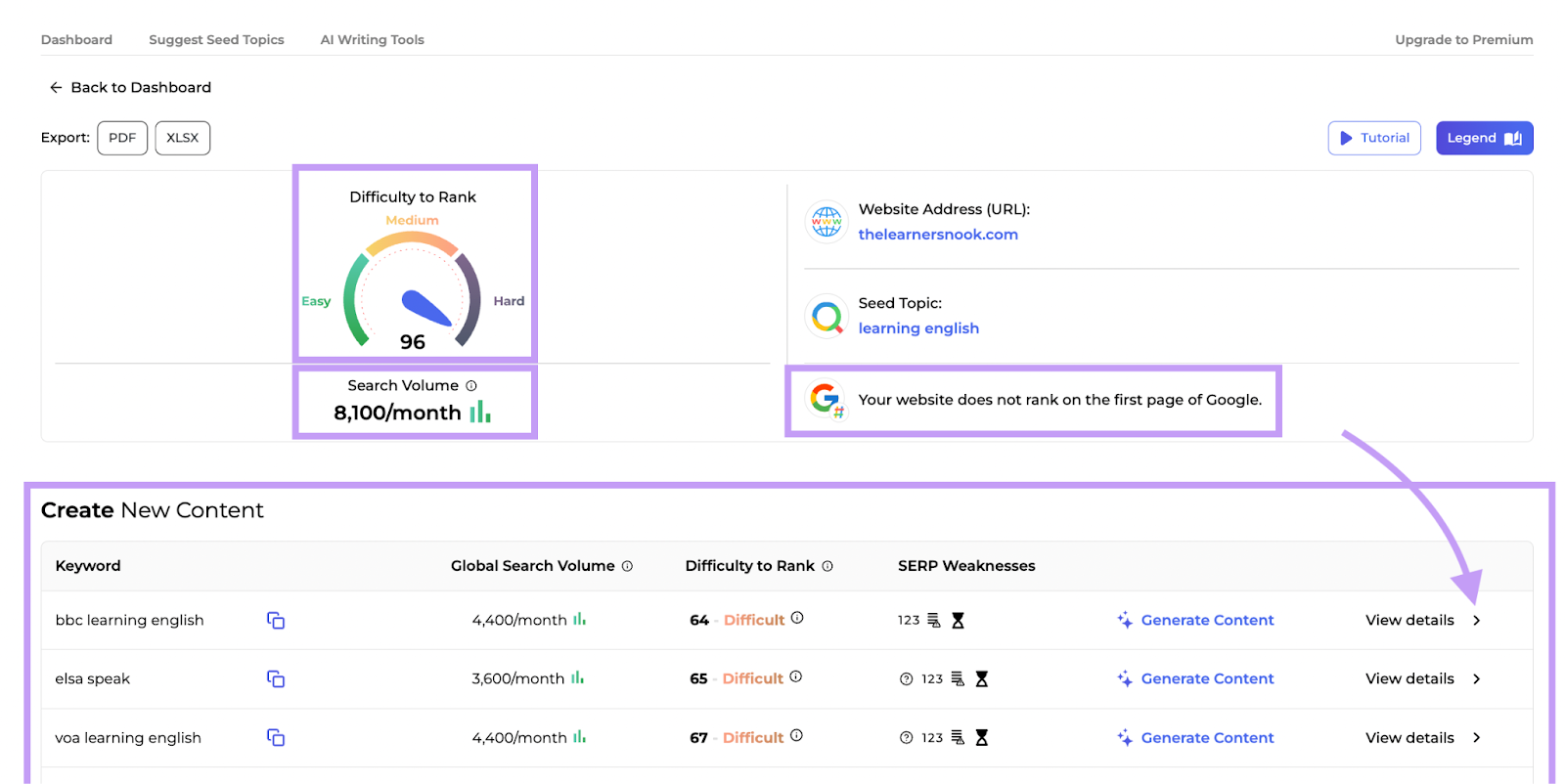Generate Content for 'elsa speak'

click(x=1195, y=679)
